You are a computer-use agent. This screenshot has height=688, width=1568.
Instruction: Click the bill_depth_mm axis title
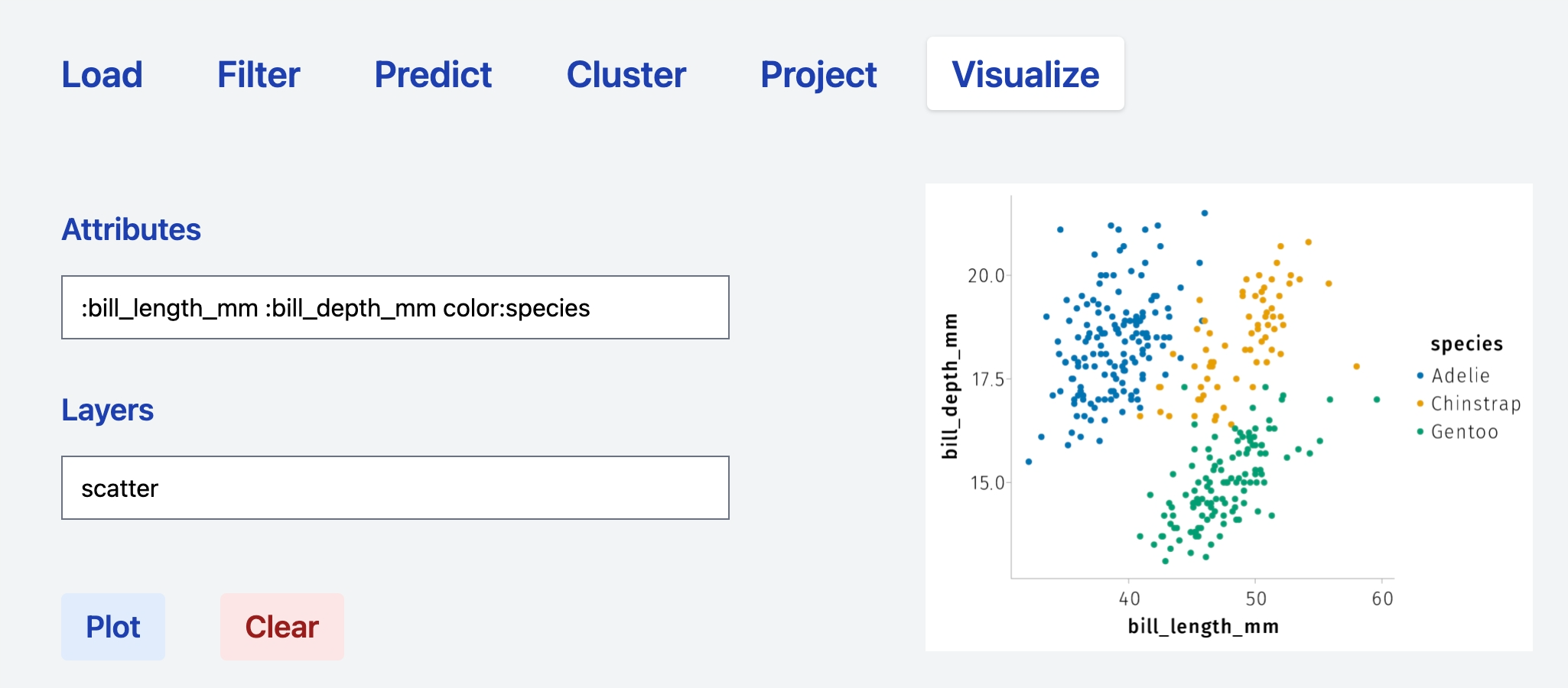click(x=950, y=386)
